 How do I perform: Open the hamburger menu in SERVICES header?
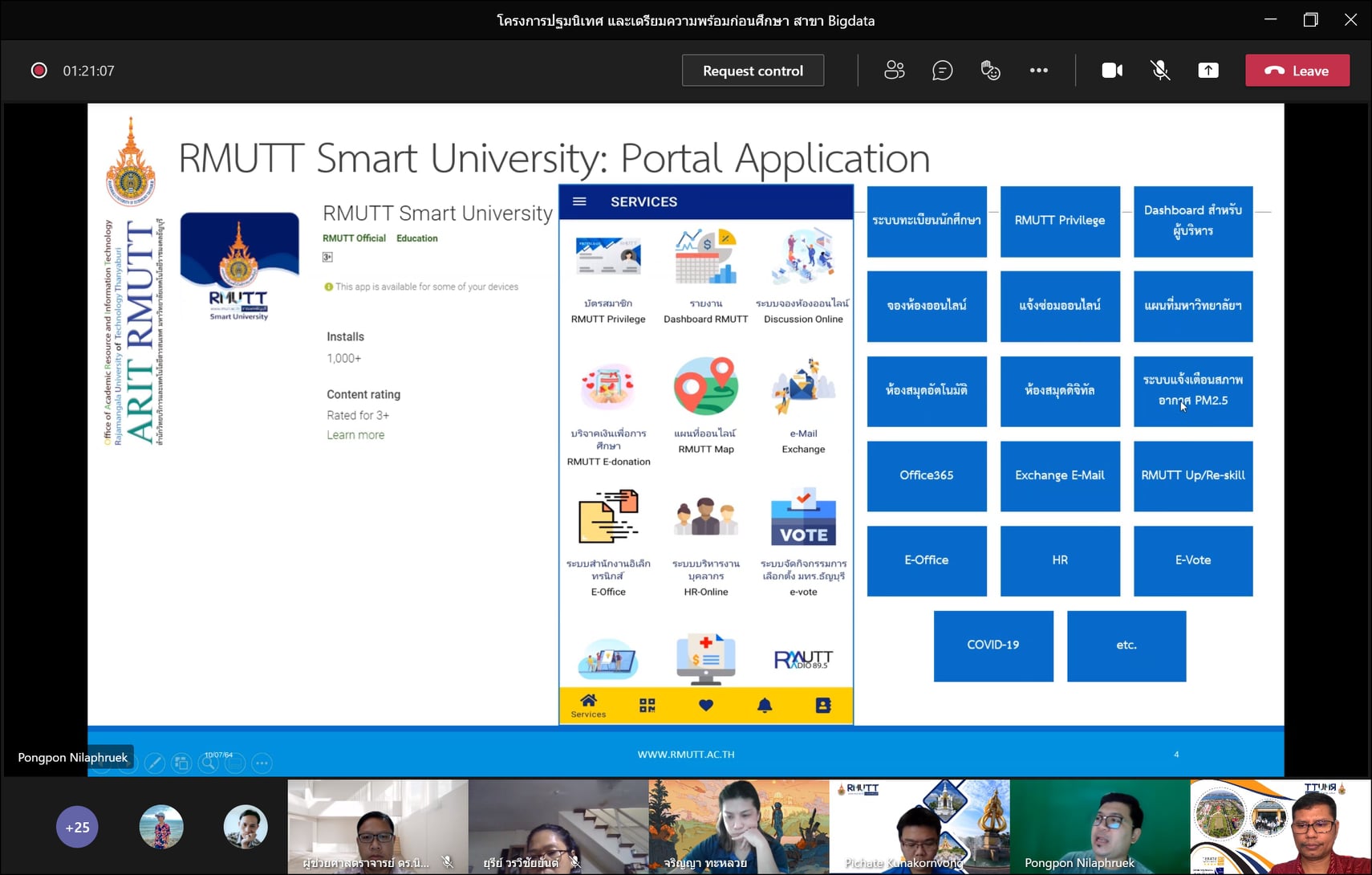[579, 201]
